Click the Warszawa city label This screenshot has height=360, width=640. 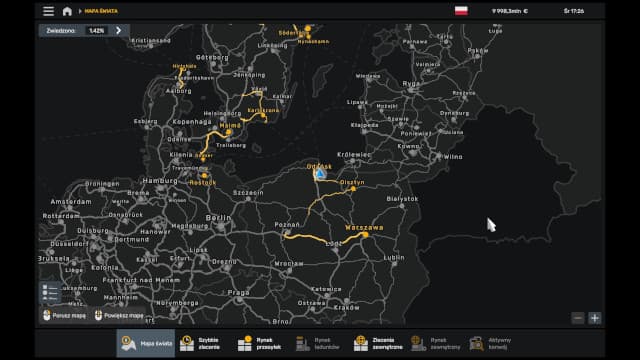pos(364,227)
